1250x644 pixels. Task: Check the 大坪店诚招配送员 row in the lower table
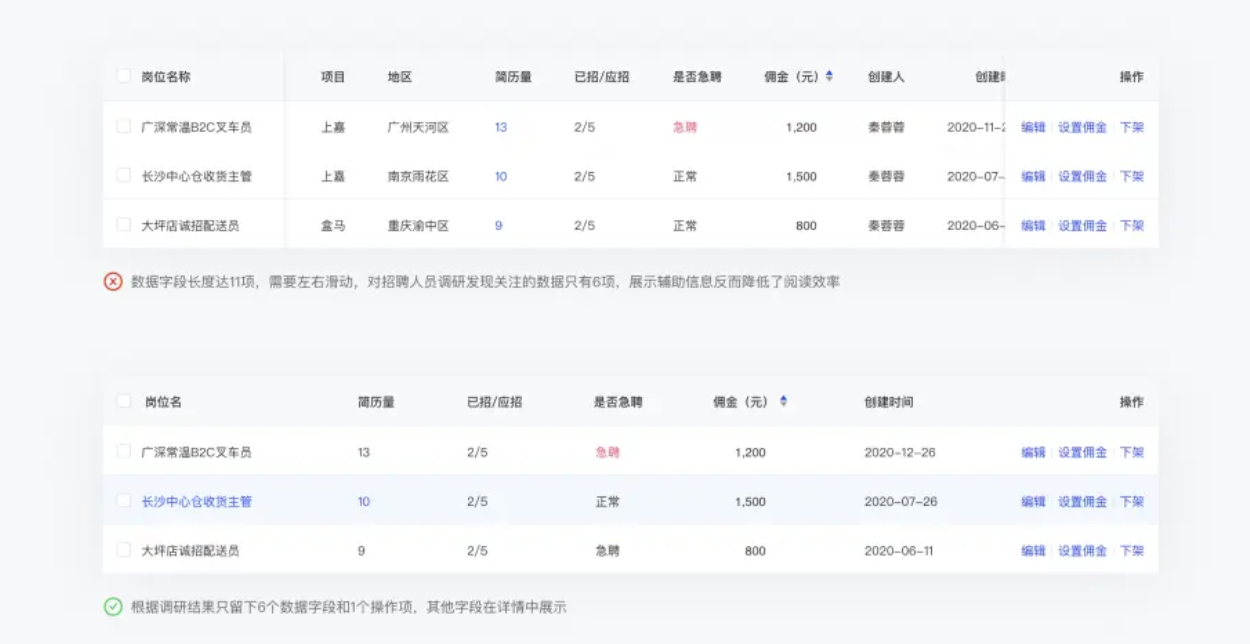coord(124,550)
